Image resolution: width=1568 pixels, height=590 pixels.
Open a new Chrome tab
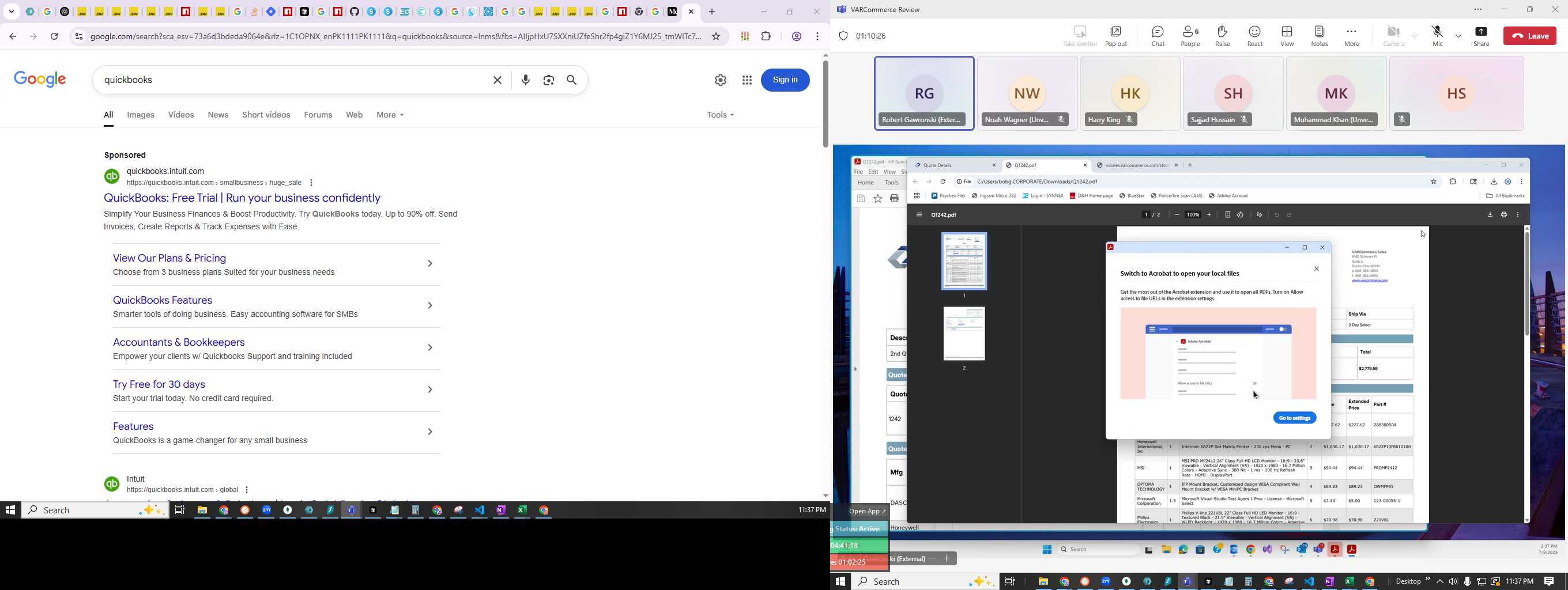(x=712, y=12)
